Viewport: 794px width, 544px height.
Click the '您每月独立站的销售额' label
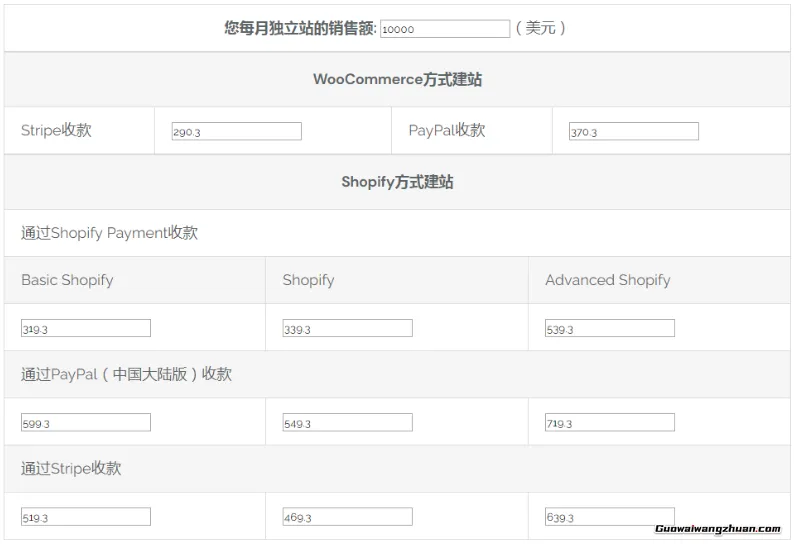coord(300,28)
